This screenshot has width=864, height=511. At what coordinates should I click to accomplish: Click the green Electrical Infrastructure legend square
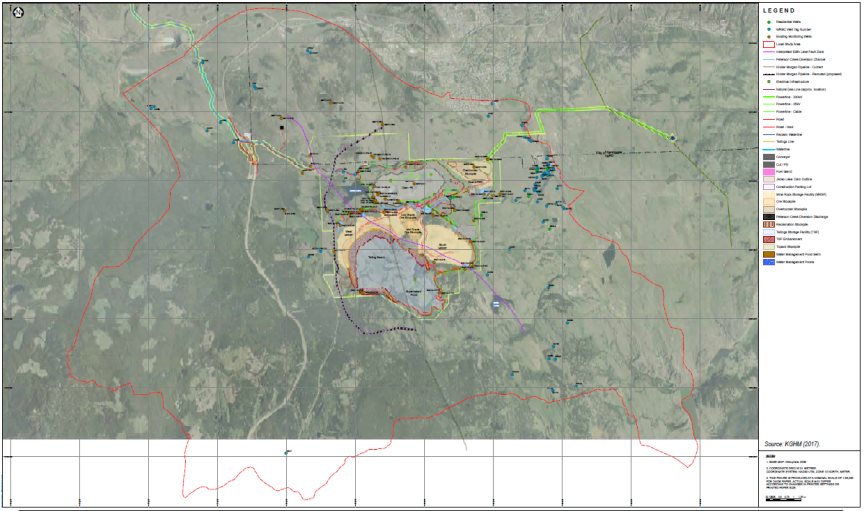[x=769, y=82]
